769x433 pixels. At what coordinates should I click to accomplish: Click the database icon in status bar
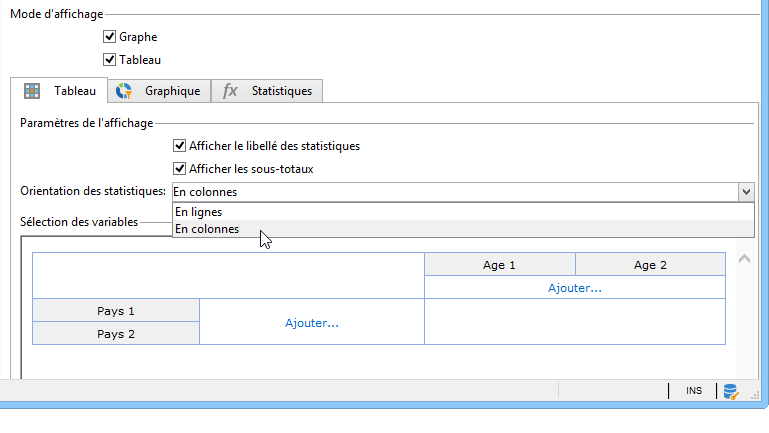(731, 391)
